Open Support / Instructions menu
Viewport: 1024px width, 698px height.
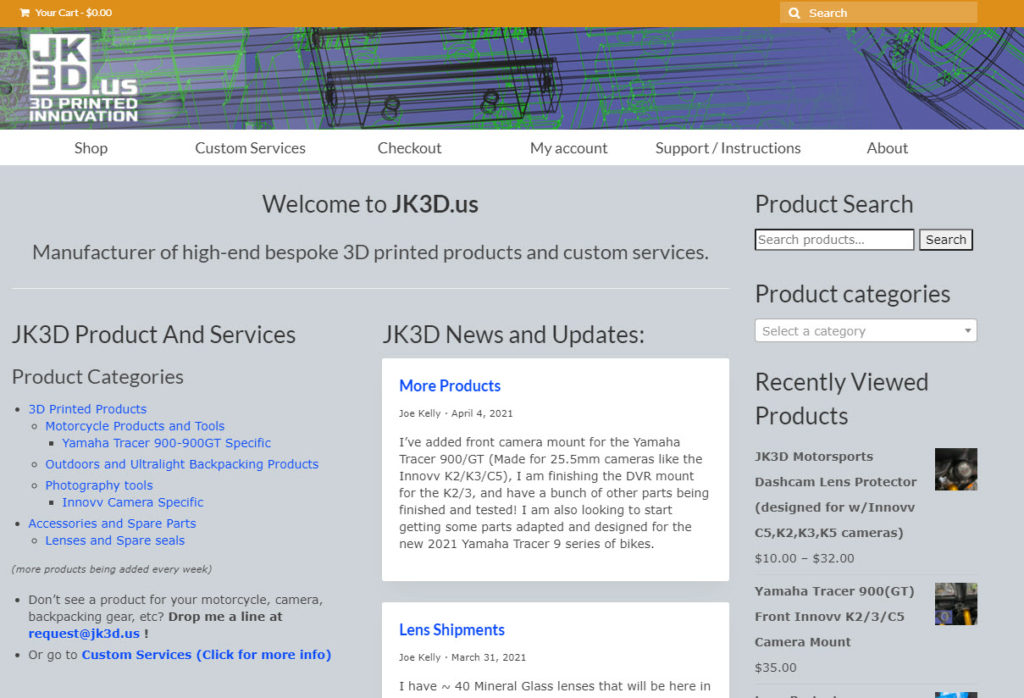728,148
